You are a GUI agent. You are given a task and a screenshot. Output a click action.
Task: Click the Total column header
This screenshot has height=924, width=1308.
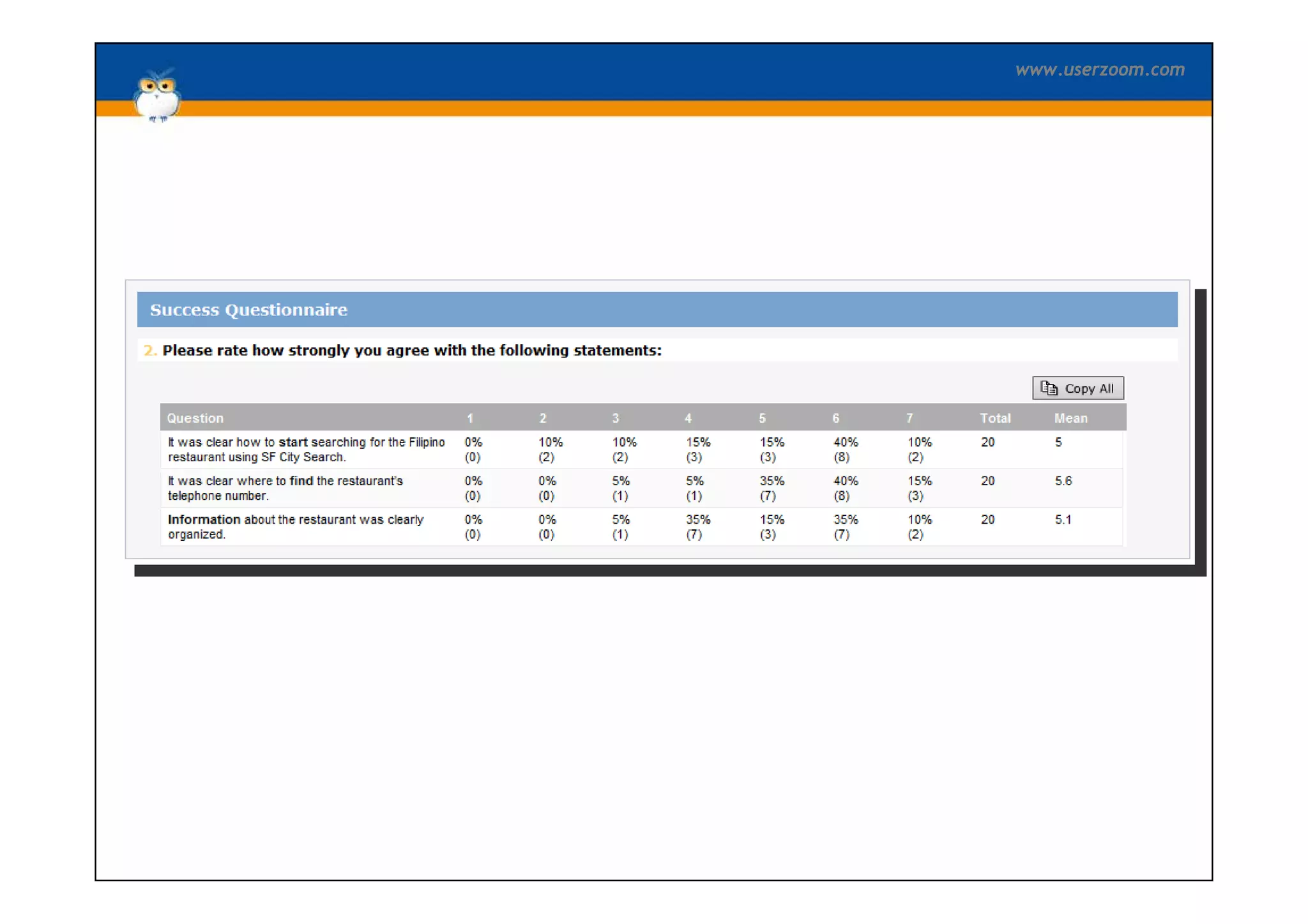(x=995, y=418)
